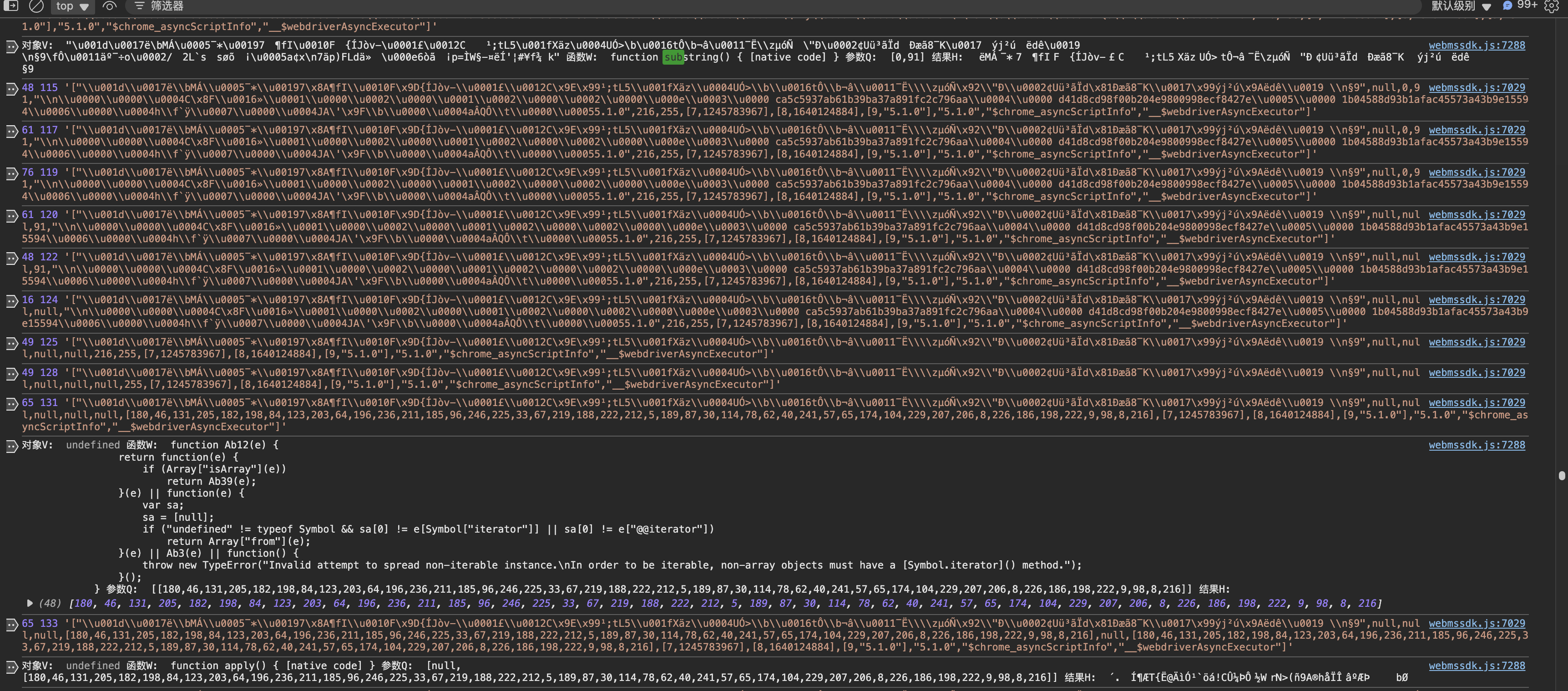Open webmssdk.js:7029 link on the '49 128' row

pyautogui.click(x=1477, y=373)
